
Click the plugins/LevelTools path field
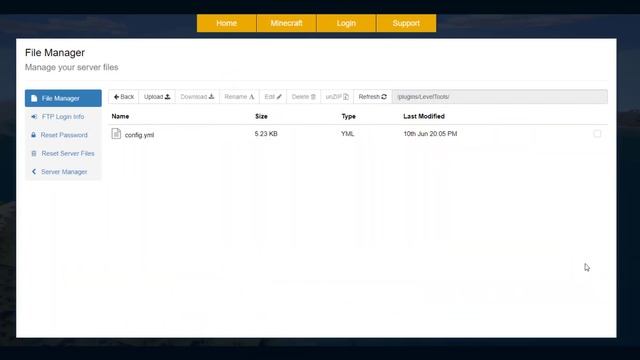[500, 97]
